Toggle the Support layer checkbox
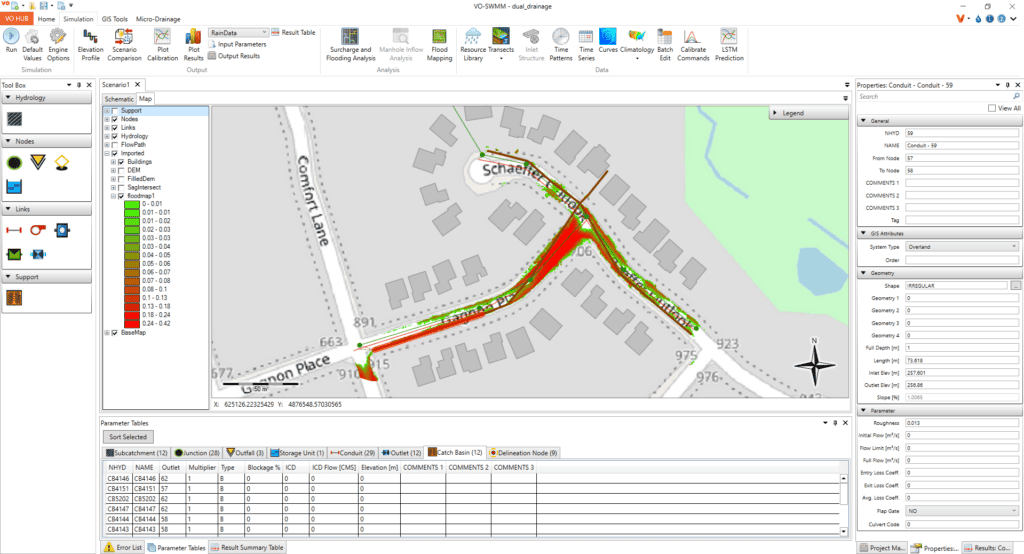The width and height of the screenshot is (1024, 554). 115,111
